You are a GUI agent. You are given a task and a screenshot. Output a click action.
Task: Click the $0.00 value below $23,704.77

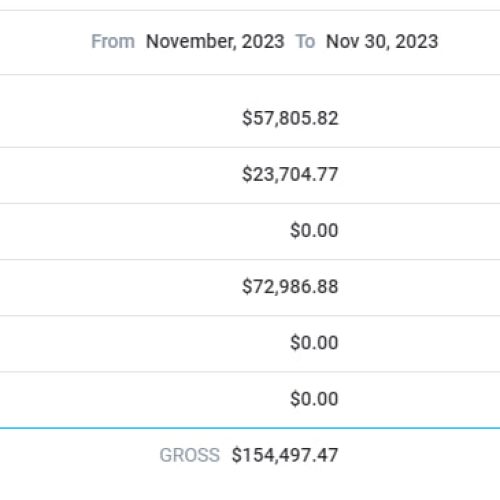314,230
